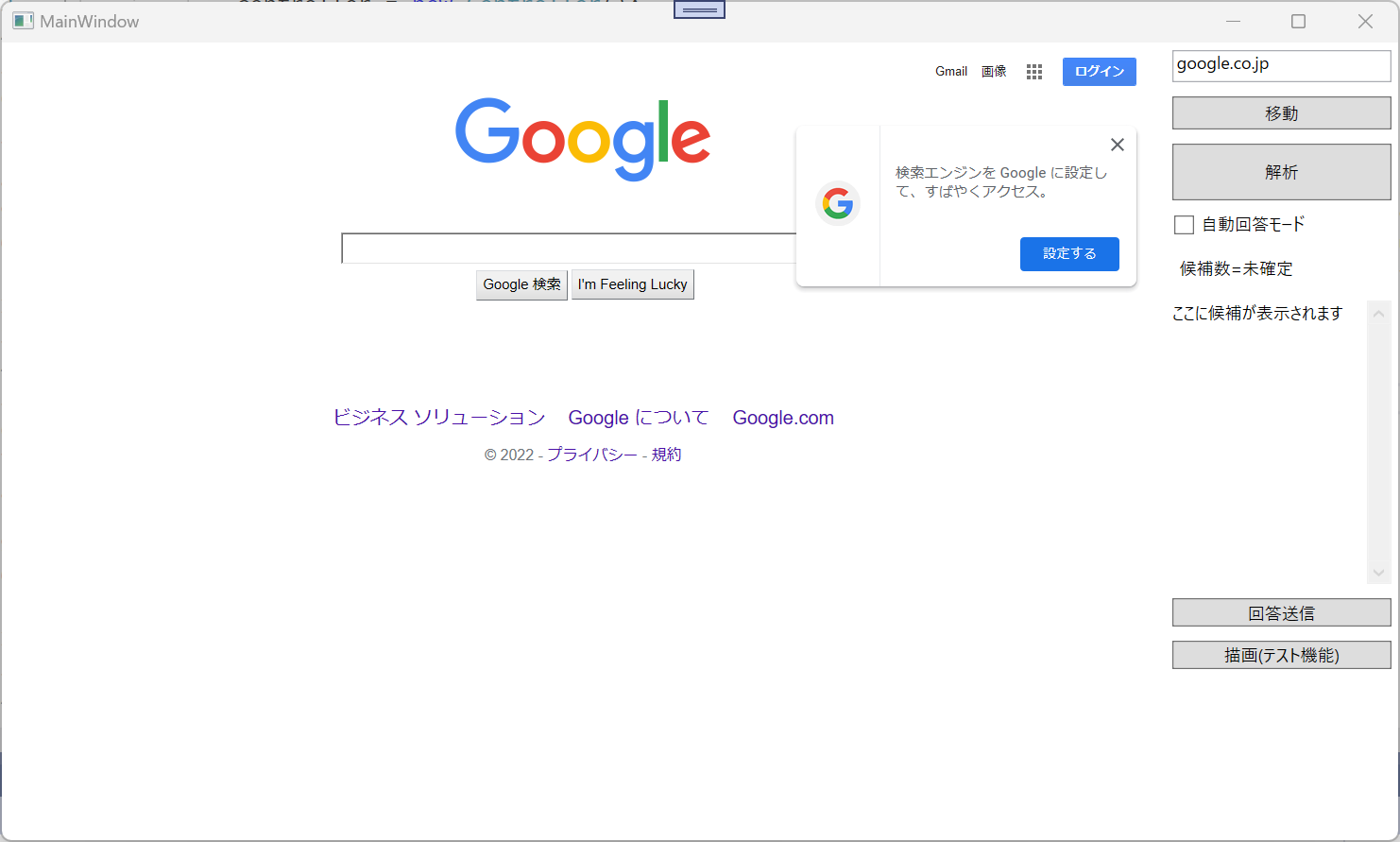Maximize the MainWindow window
Image resolution: width=1400 pixels, height=842 pixels.
tap(1299, 22)
